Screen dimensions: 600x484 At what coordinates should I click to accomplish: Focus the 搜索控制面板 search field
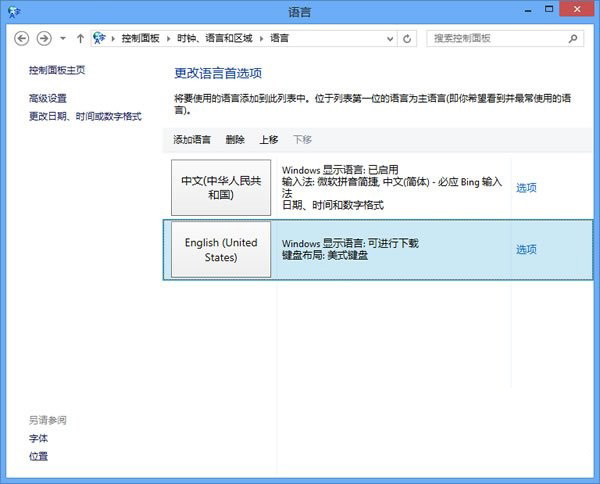505,38
